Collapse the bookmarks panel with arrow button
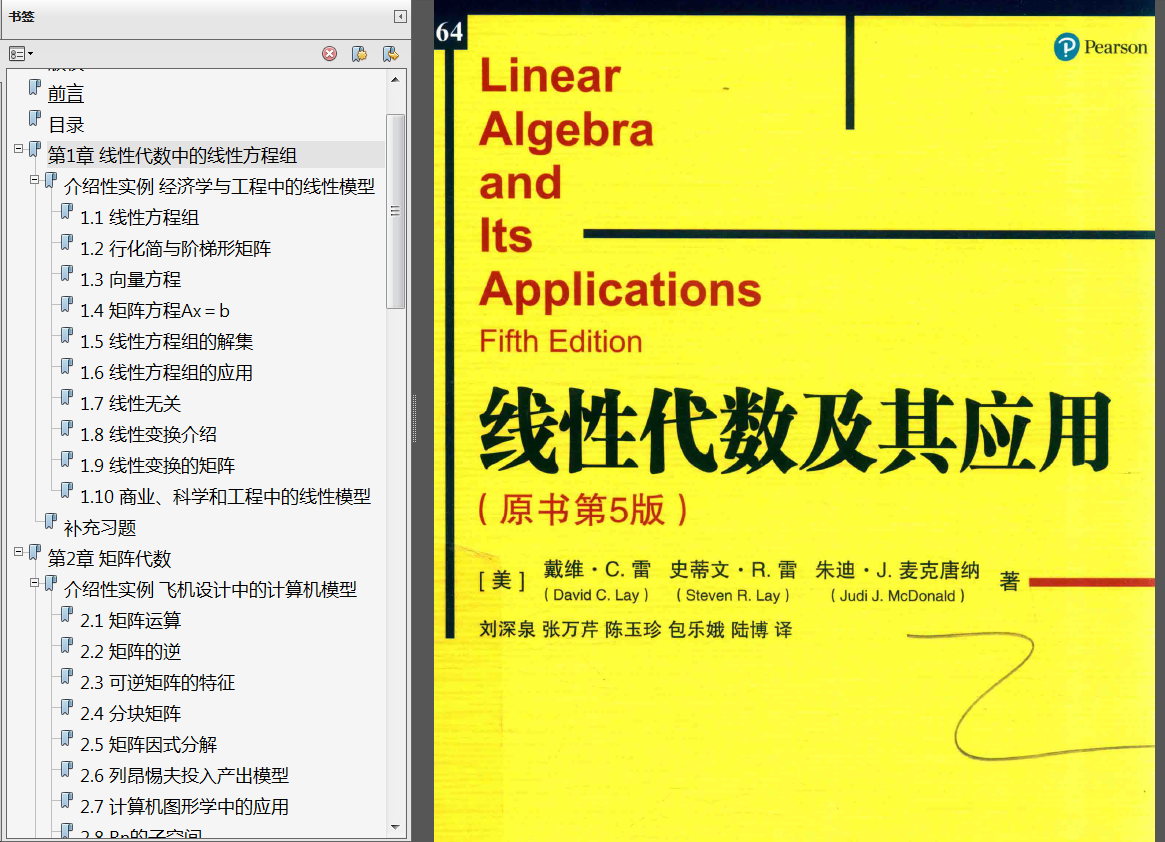 point(400,16)
